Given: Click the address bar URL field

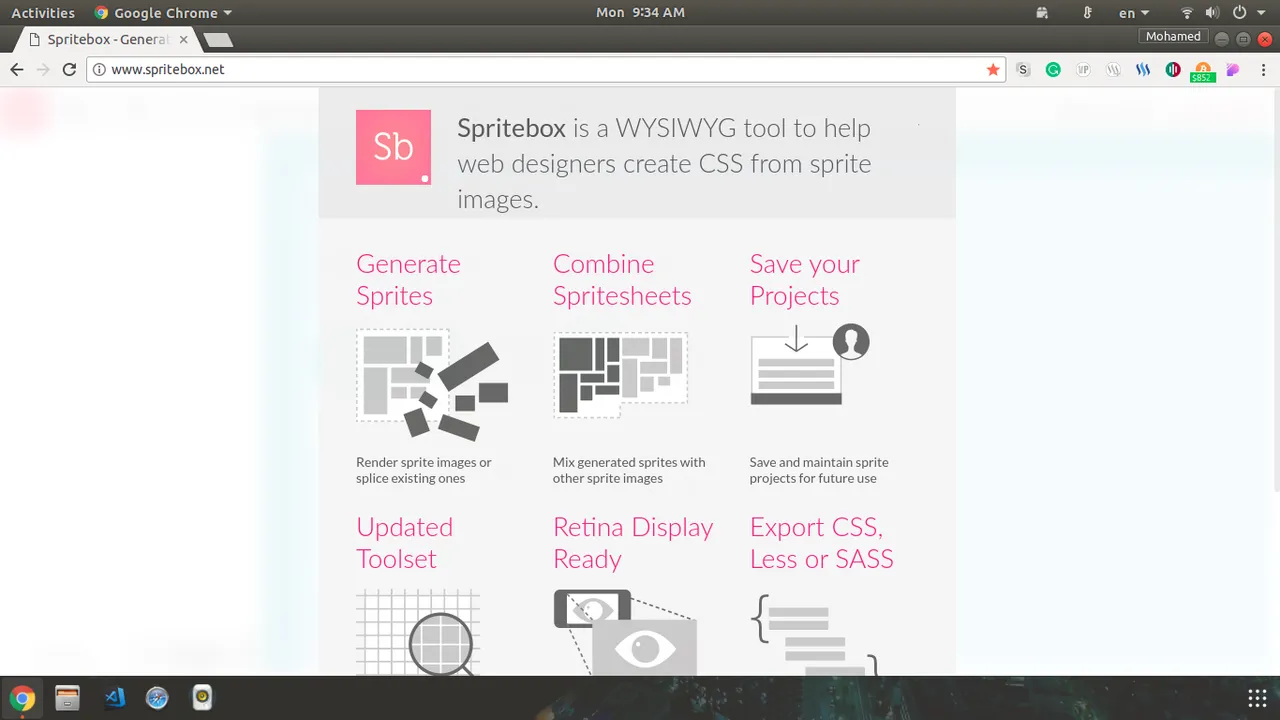Looking at the screenshot, I should (x=545, y=69).
